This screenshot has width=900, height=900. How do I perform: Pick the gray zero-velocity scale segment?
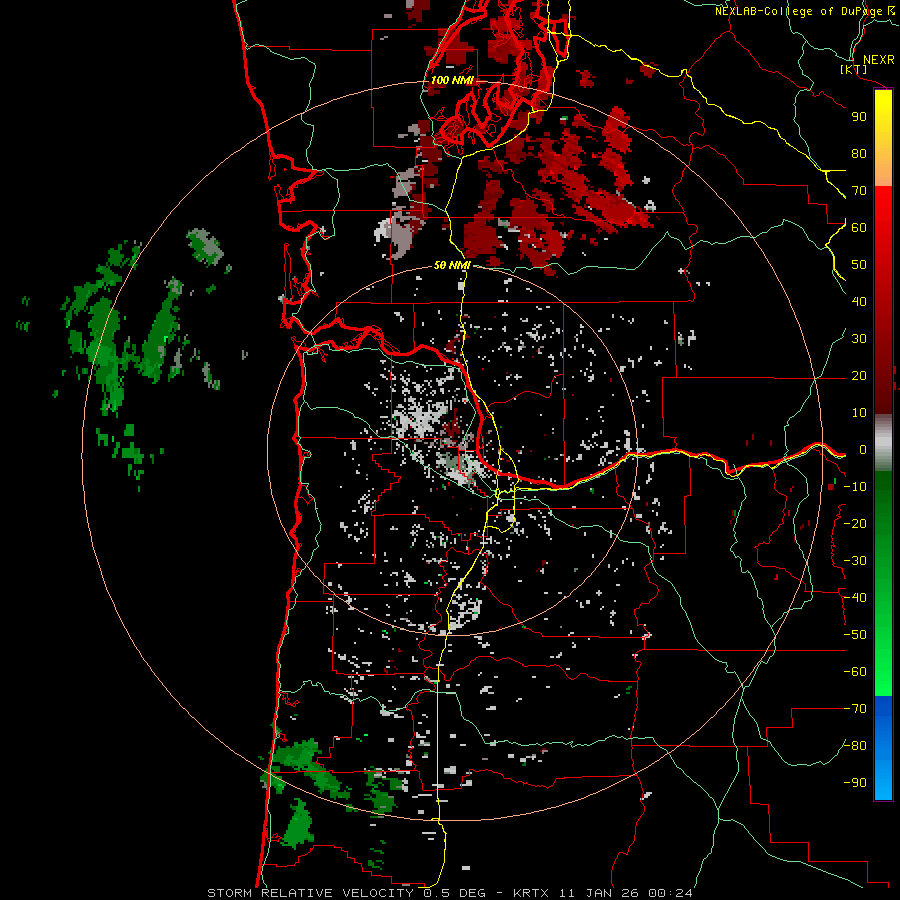883,443
